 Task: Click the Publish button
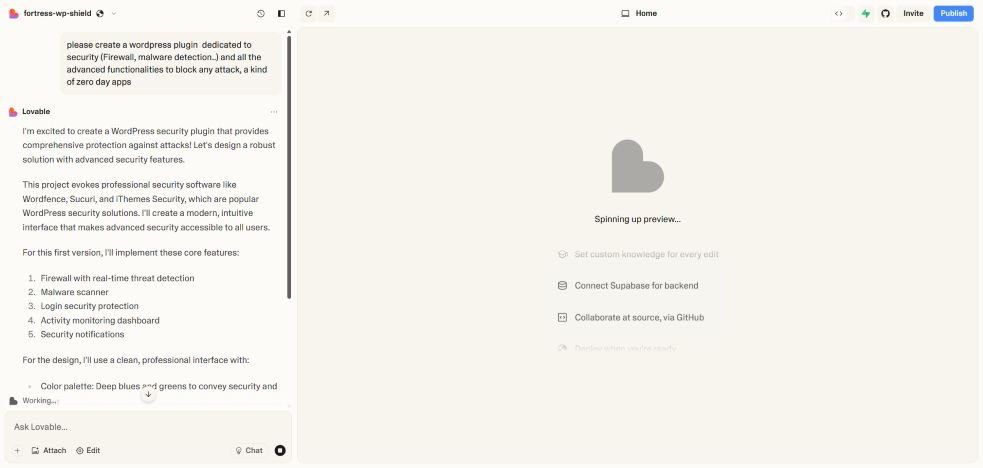(x=954, y=13)
